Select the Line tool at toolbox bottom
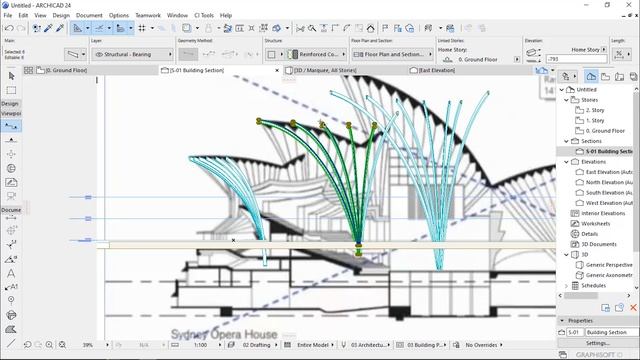640x360 pixels. click(x=11, y=343)
